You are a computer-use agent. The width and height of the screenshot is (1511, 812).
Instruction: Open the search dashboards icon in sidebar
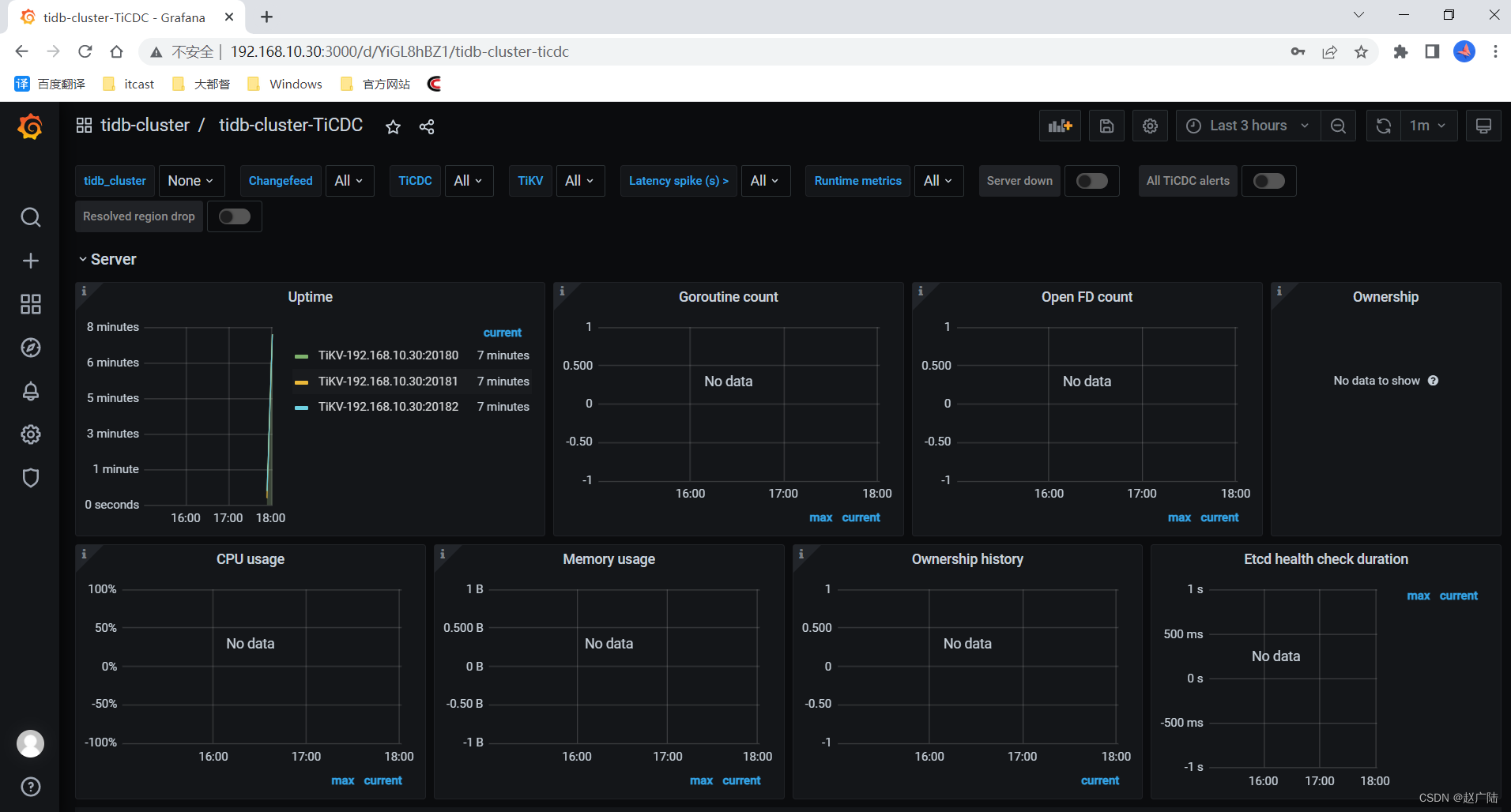(30, 217)
